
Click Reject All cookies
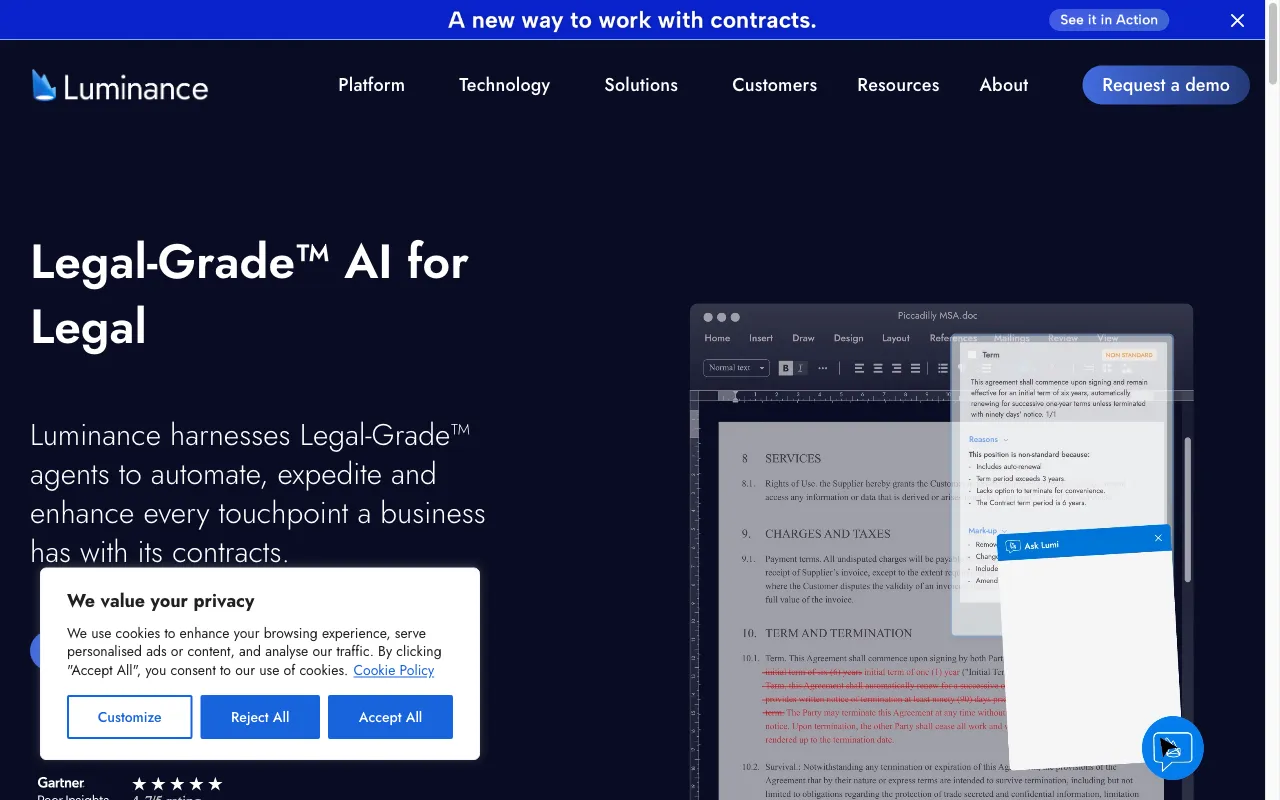(x=260, y=717)
